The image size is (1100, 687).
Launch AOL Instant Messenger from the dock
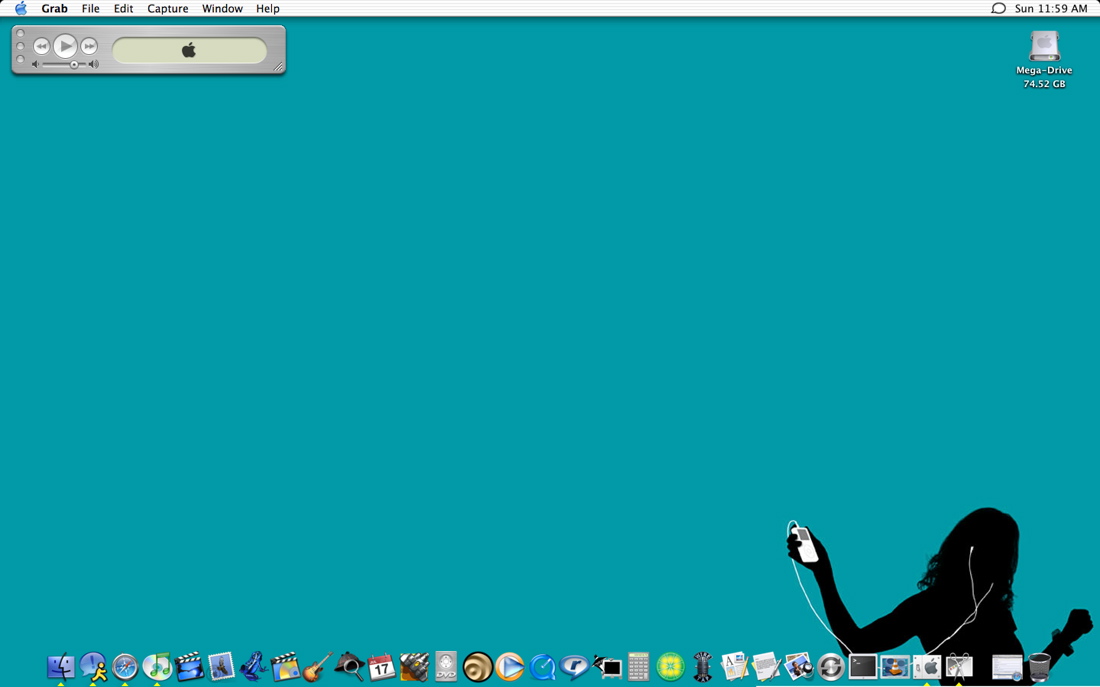point(93,666)
